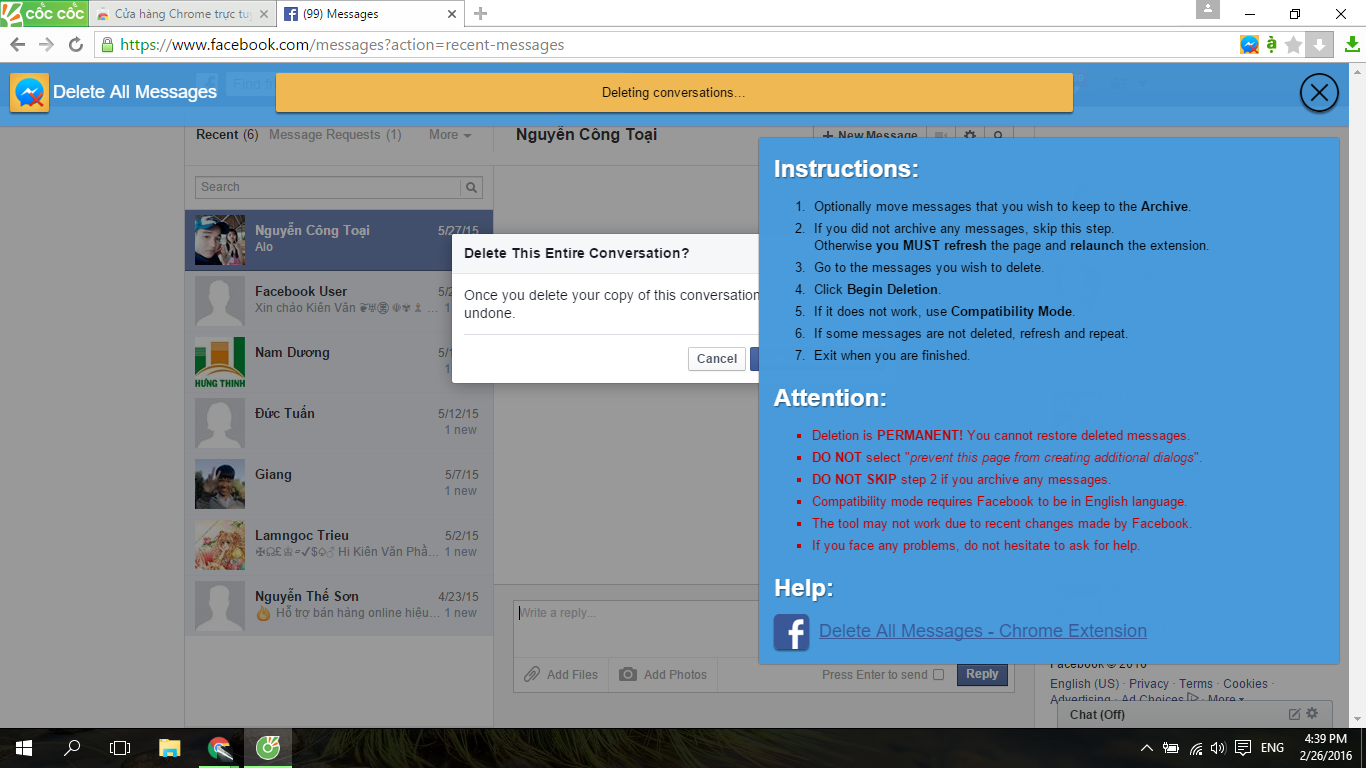Image resolution: width=1366 pixels, height=768 pixels.
Task: Expand the More dropdown in the messages list
Action: point(450,135)
